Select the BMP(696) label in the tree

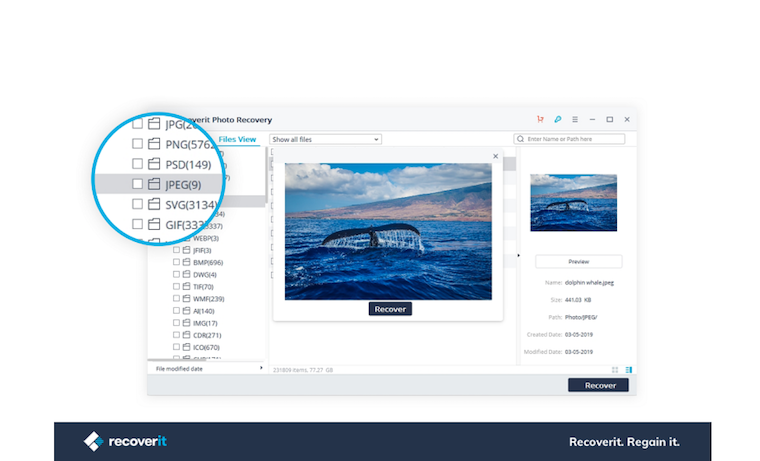pos(208,263)
